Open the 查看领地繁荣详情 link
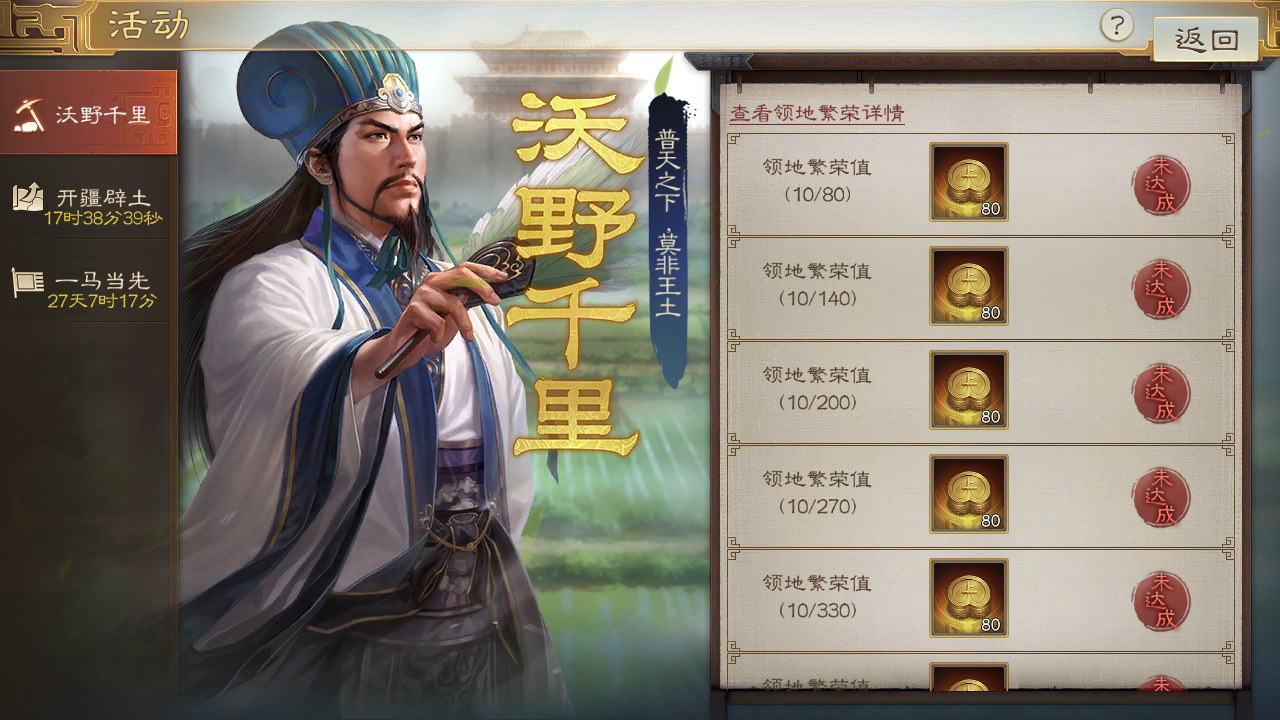This screenshot has height=720, width=1280. (817, 113)
